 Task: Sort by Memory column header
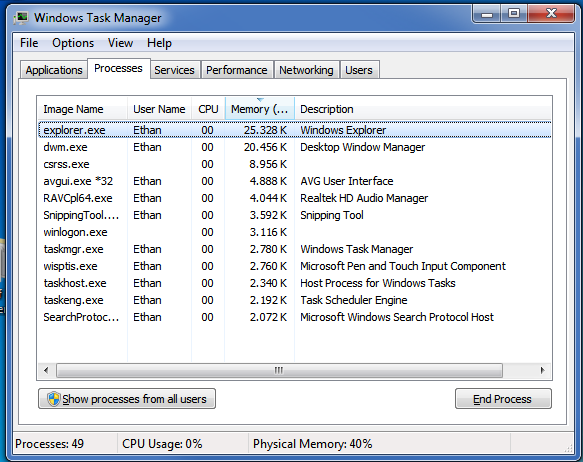click(260, 109)
